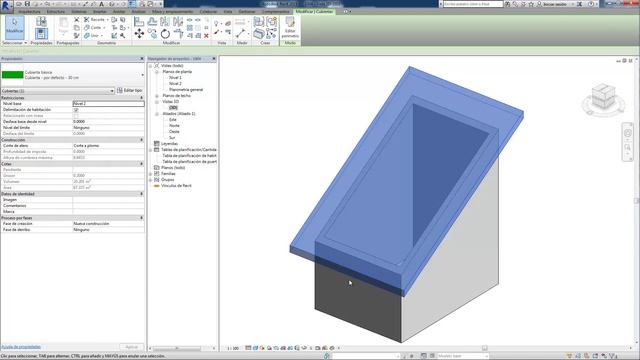Click the Propiedades panel icon in ribbon

pos(41,33)
